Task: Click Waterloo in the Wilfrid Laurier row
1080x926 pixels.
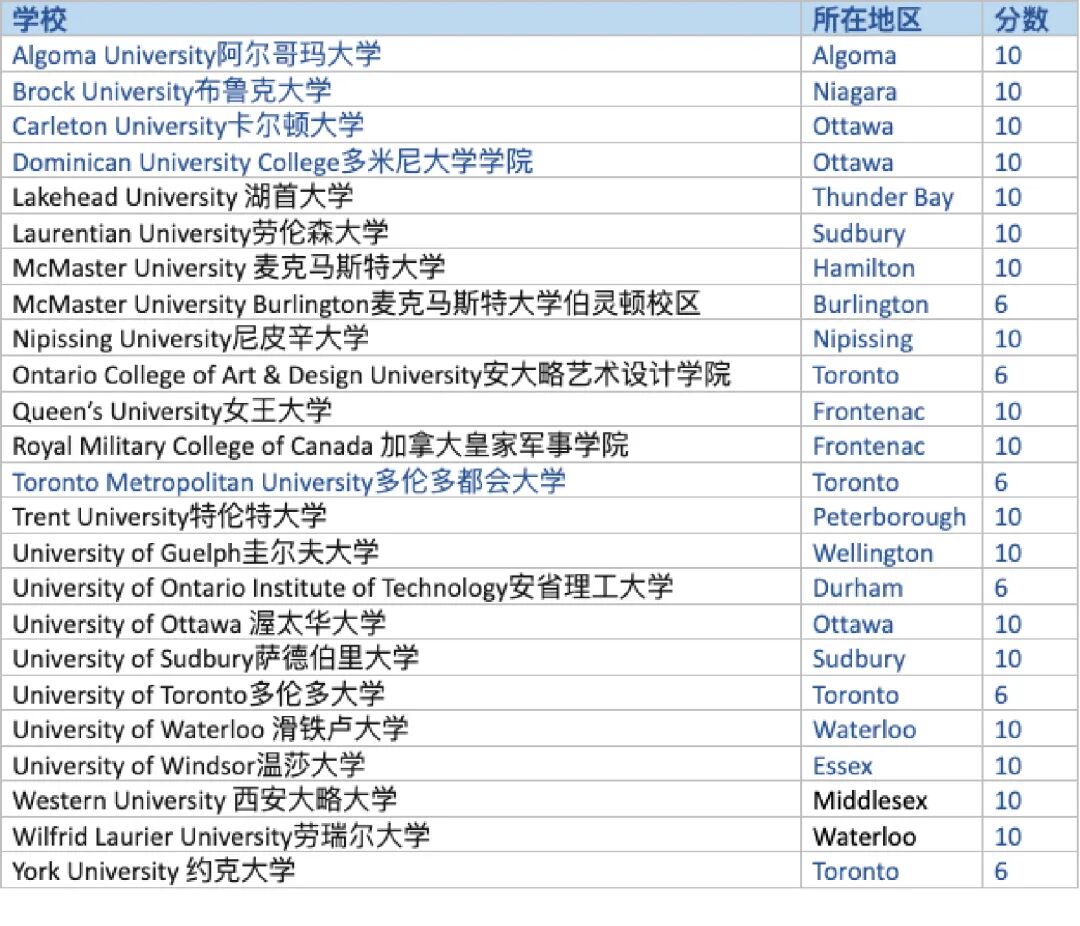Action: (x=864, y=836)
